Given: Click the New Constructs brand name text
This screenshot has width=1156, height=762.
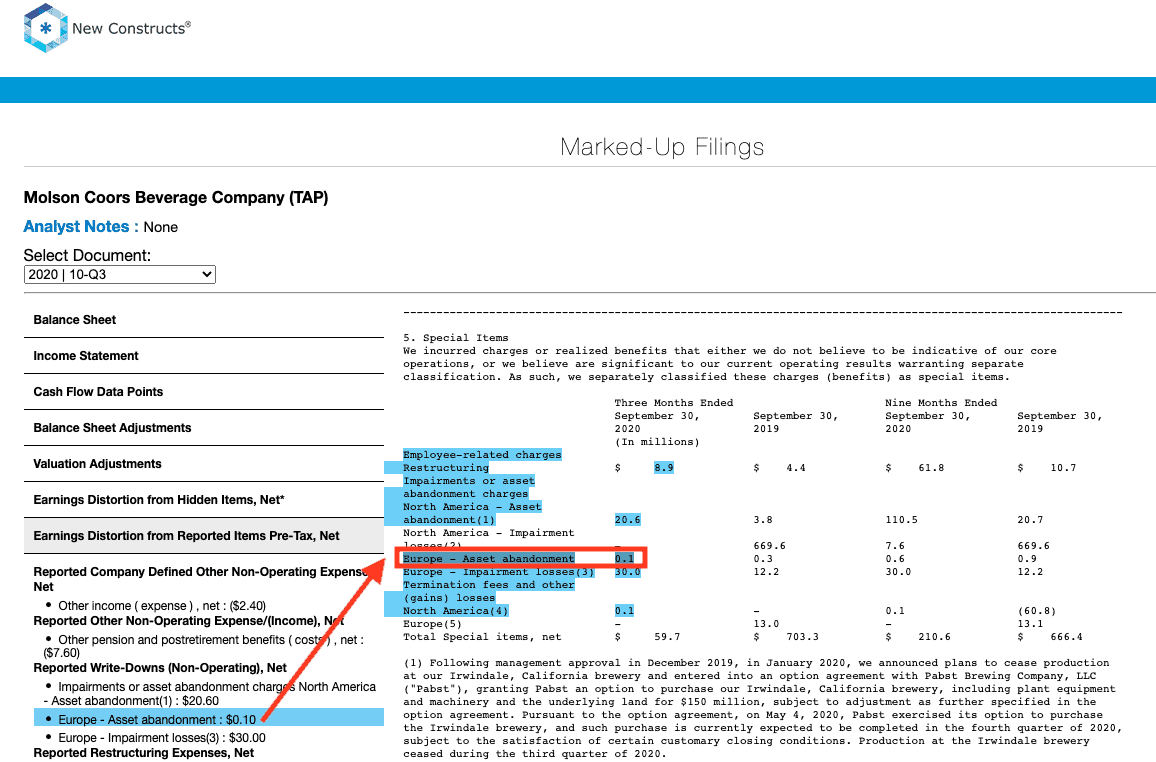Looking at the screenshot, I should (x=131, y=29).
